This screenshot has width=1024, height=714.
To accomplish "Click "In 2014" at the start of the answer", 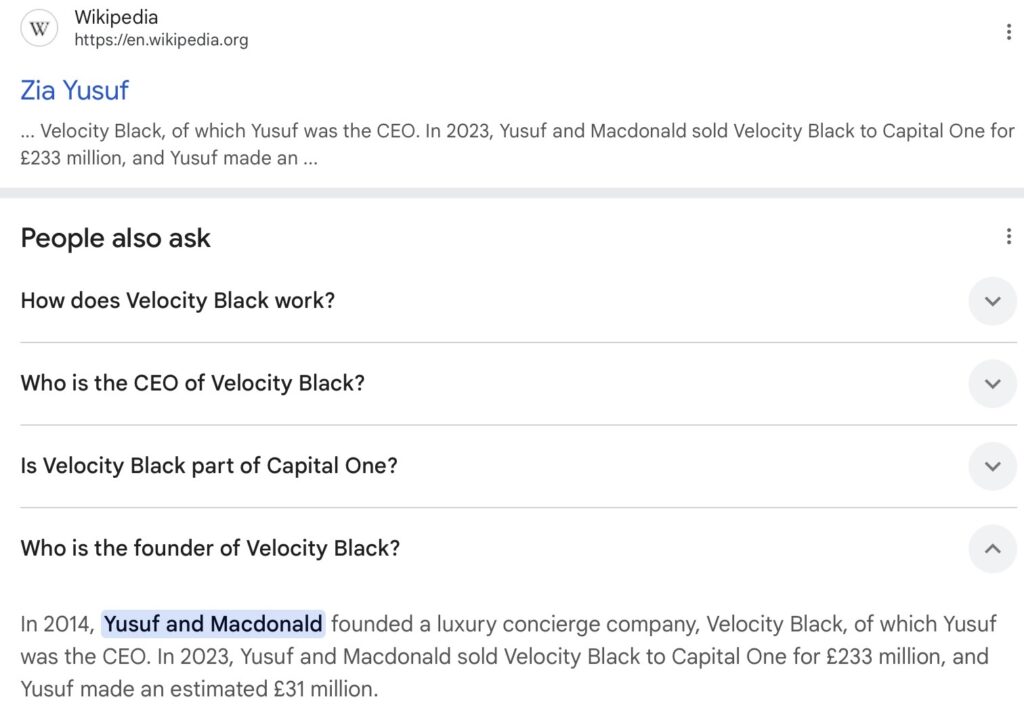I will [x=57, y=625].
